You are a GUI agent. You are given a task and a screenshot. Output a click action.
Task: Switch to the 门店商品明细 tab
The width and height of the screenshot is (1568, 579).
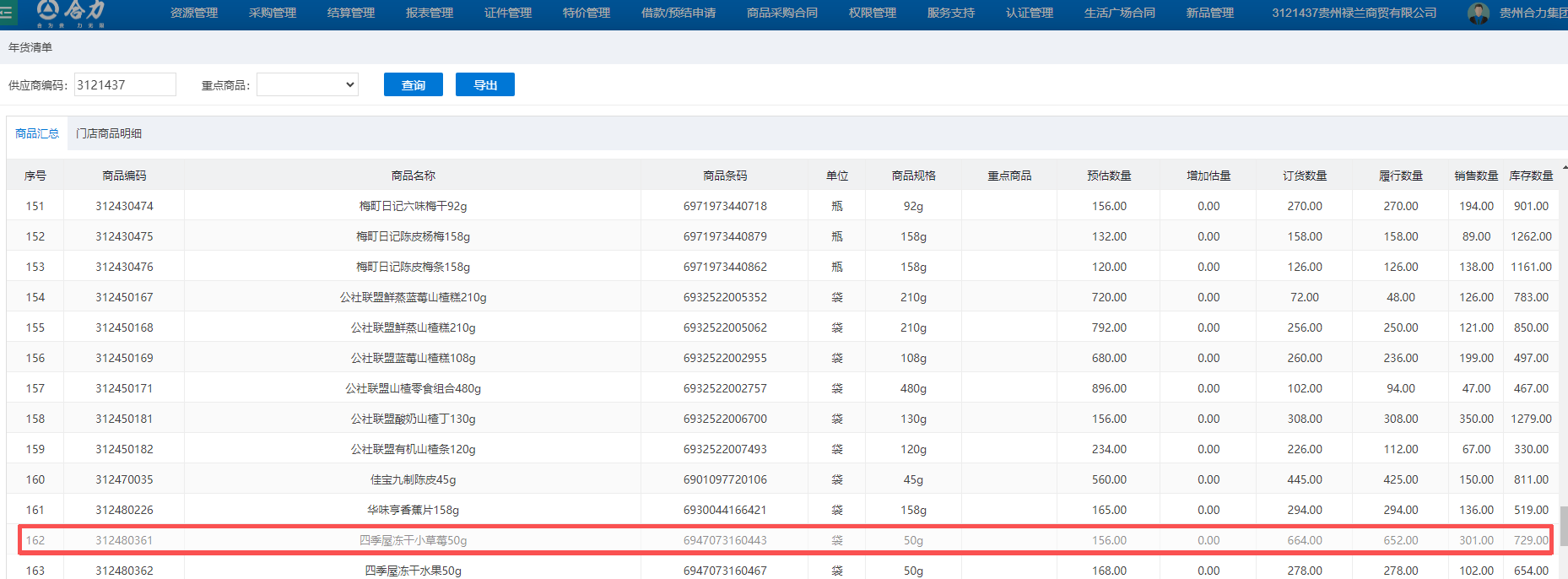click(x=109, y=133)
